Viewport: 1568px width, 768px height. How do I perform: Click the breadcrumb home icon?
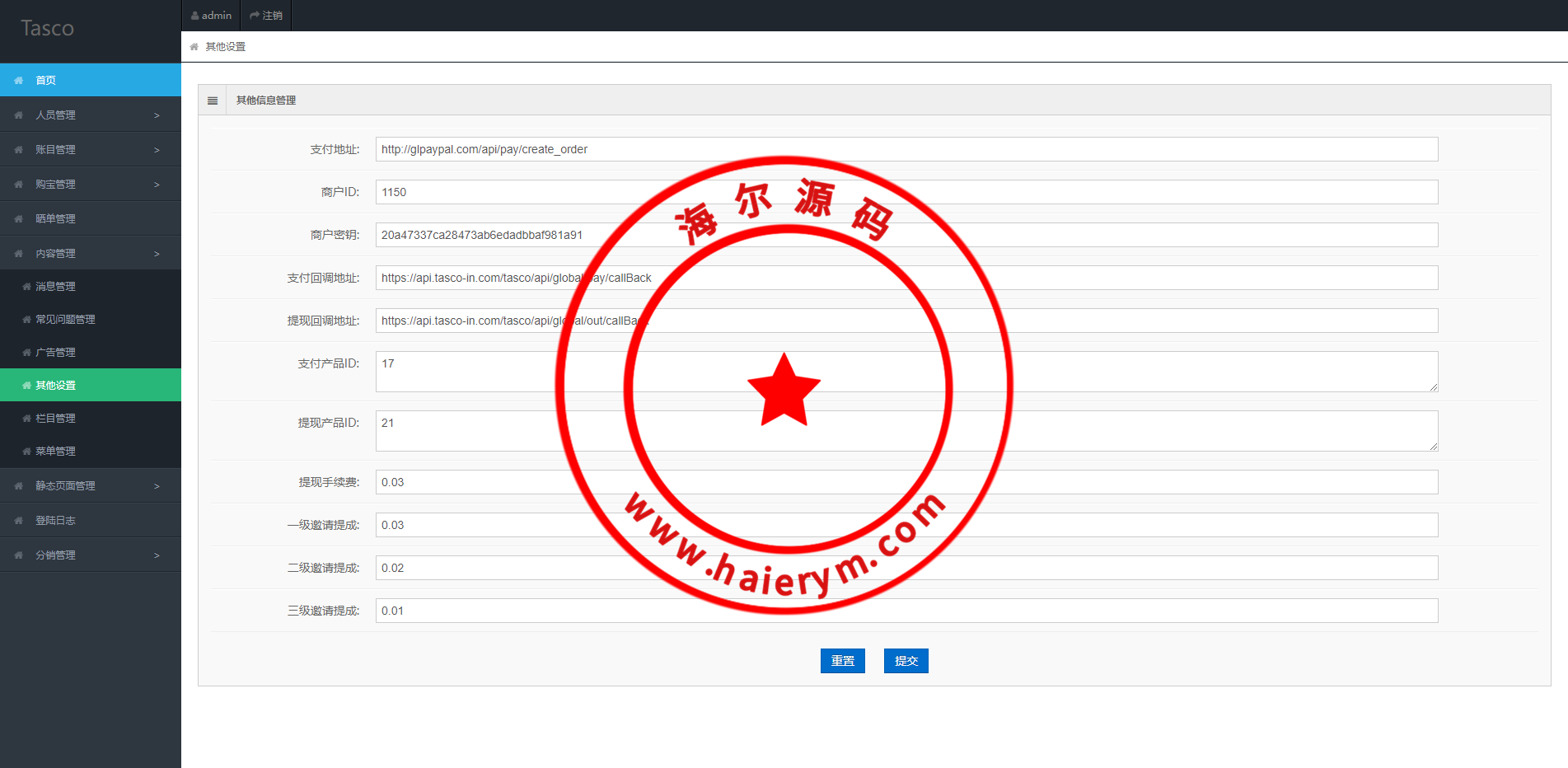194,47
